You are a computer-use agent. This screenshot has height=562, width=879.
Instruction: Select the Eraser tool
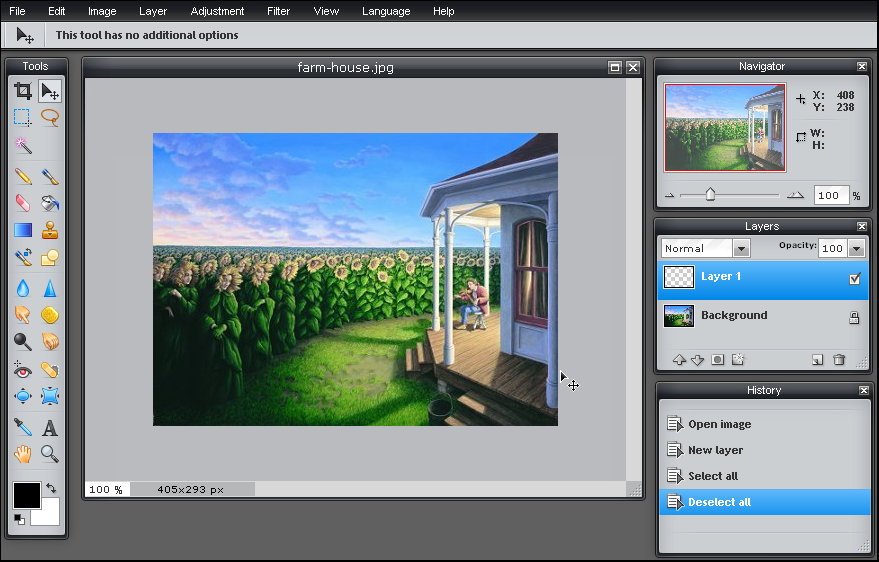[x=23, y=203]
